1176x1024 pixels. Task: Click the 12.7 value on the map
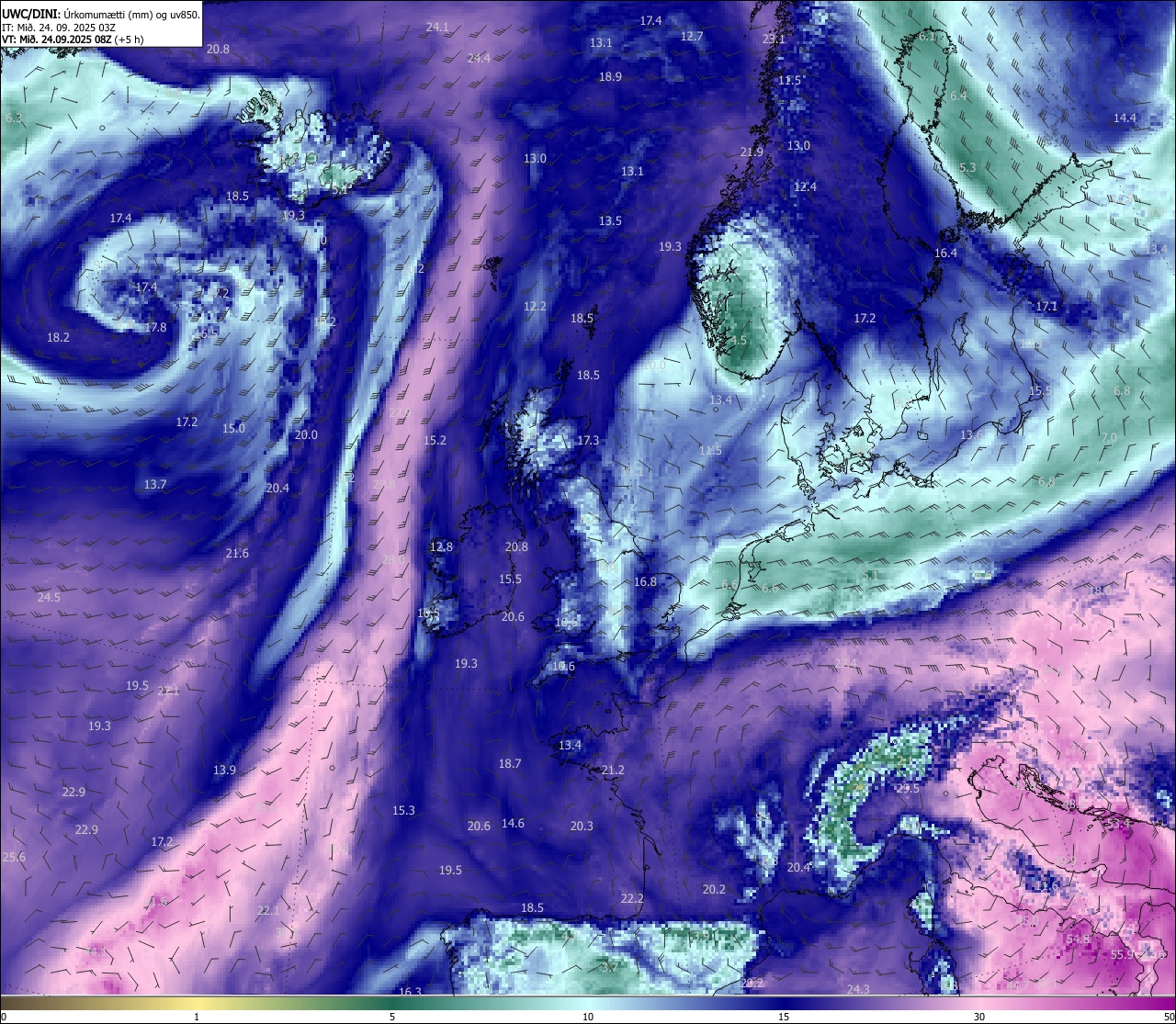(x=692, y=37)
